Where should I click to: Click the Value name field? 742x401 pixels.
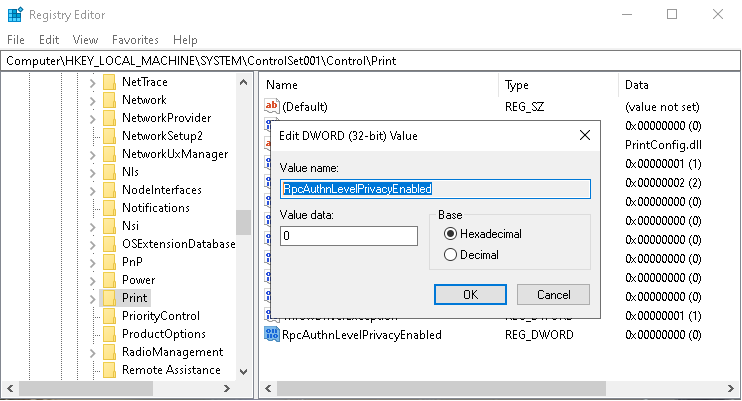435,189
